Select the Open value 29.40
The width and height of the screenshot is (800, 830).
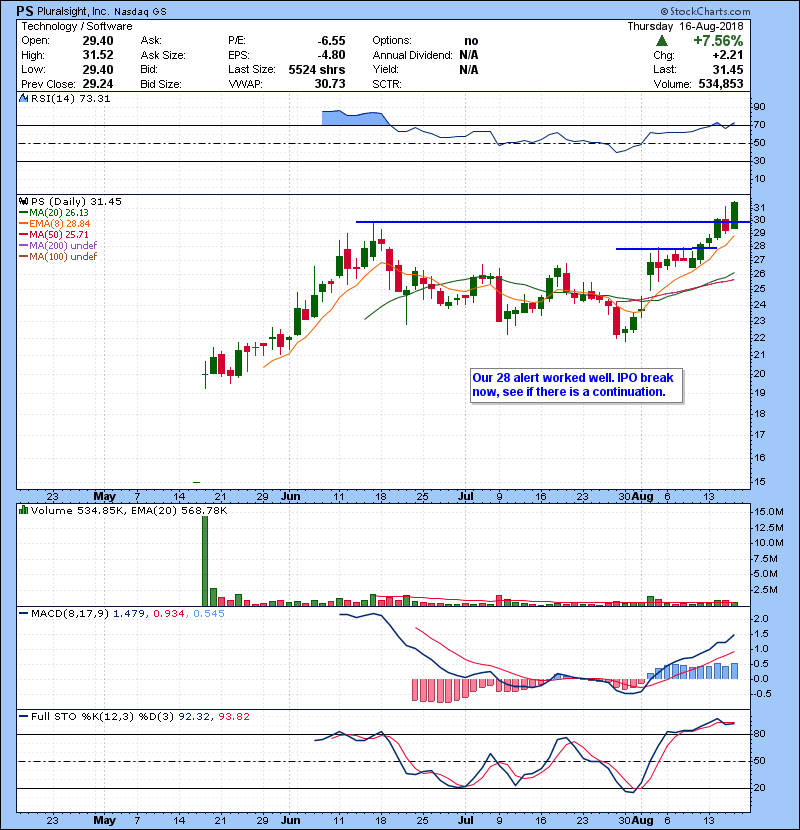point(98,41)
